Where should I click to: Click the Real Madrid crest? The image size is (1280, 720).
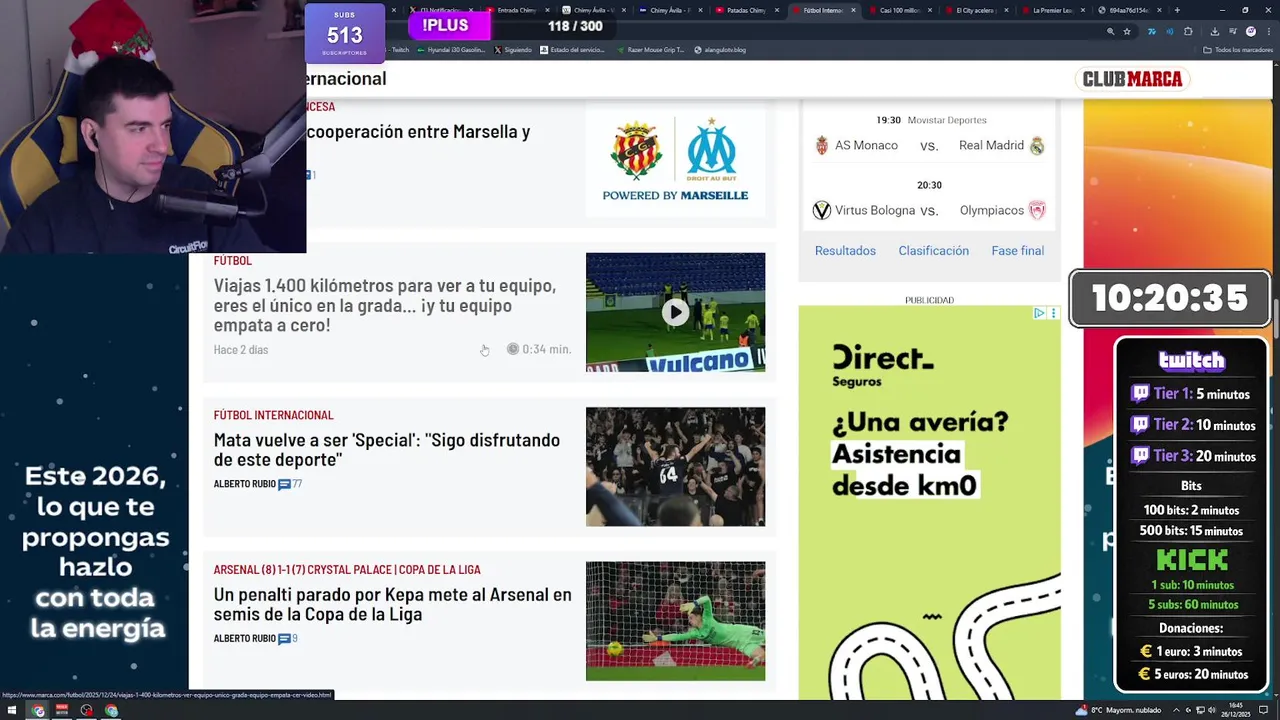tap(1037, 145)
